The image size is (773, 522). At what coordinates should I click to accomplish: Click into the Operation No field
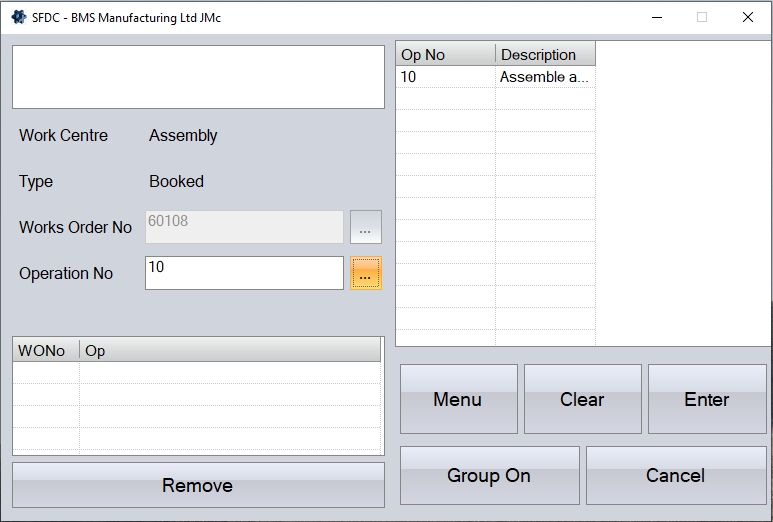click(x=244, y=273)
